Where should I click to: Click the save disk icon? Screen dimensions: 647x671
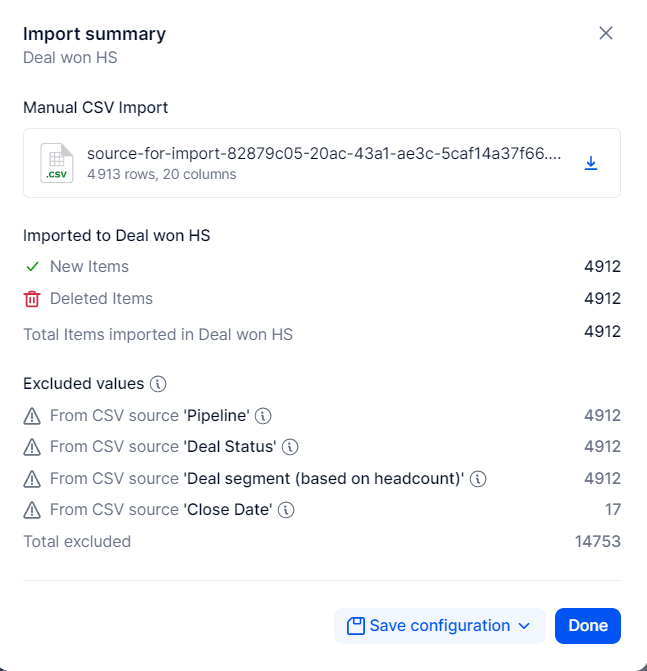(356, 626)
